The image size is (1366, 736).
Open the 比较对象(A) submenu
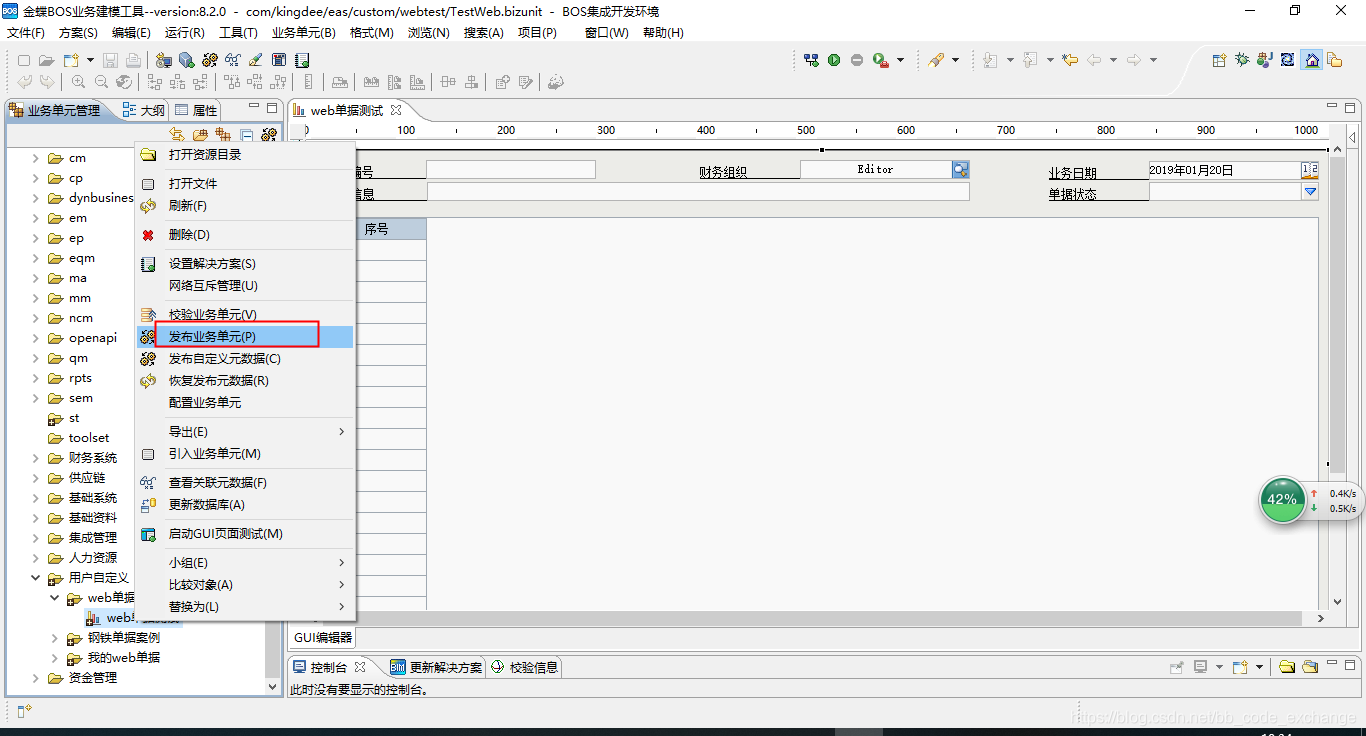tap(245, 585)
